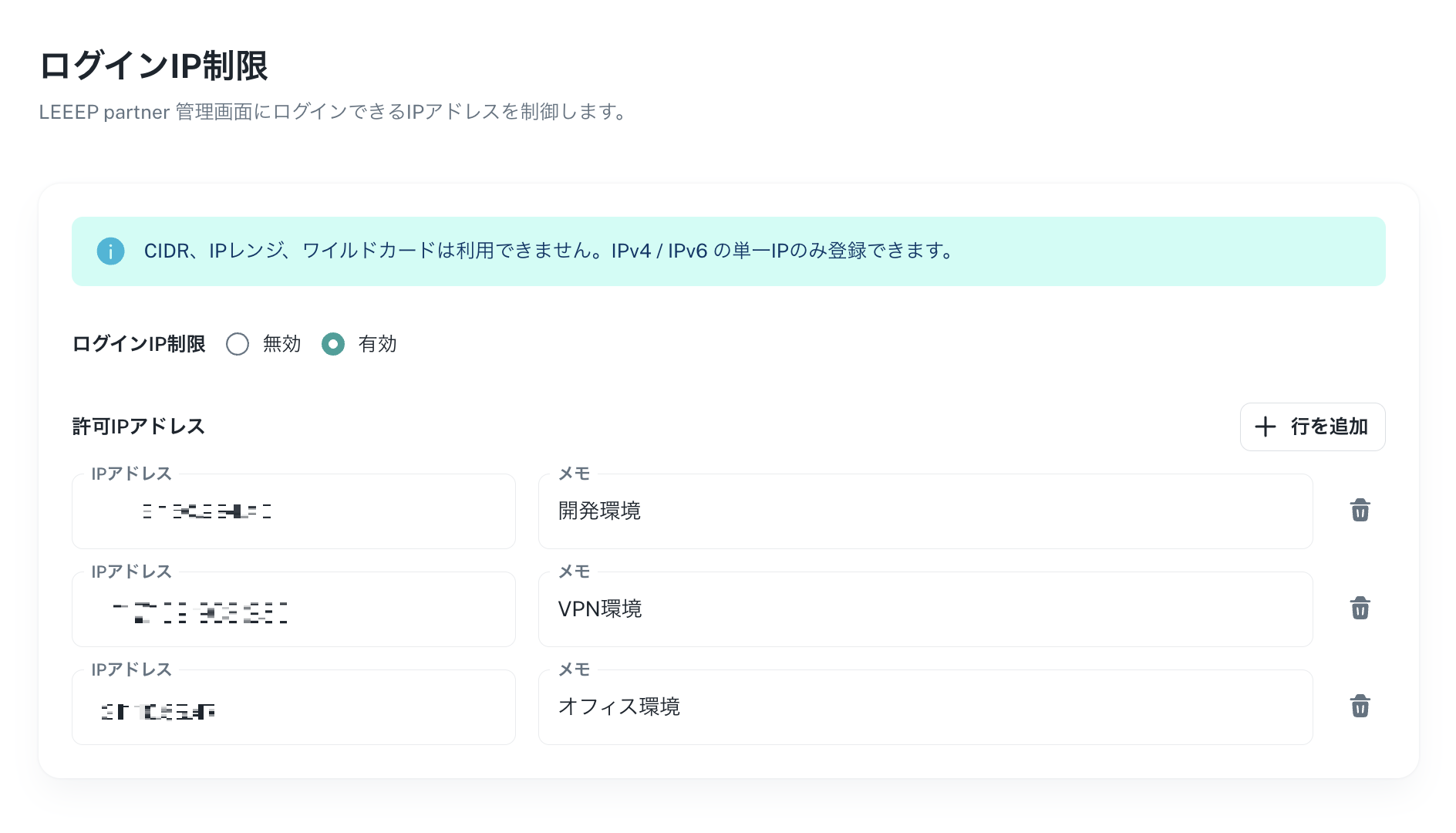Delete the VPN環境 row with trash icon
The image size is (1456, 833).
(x=1360, y=609)
